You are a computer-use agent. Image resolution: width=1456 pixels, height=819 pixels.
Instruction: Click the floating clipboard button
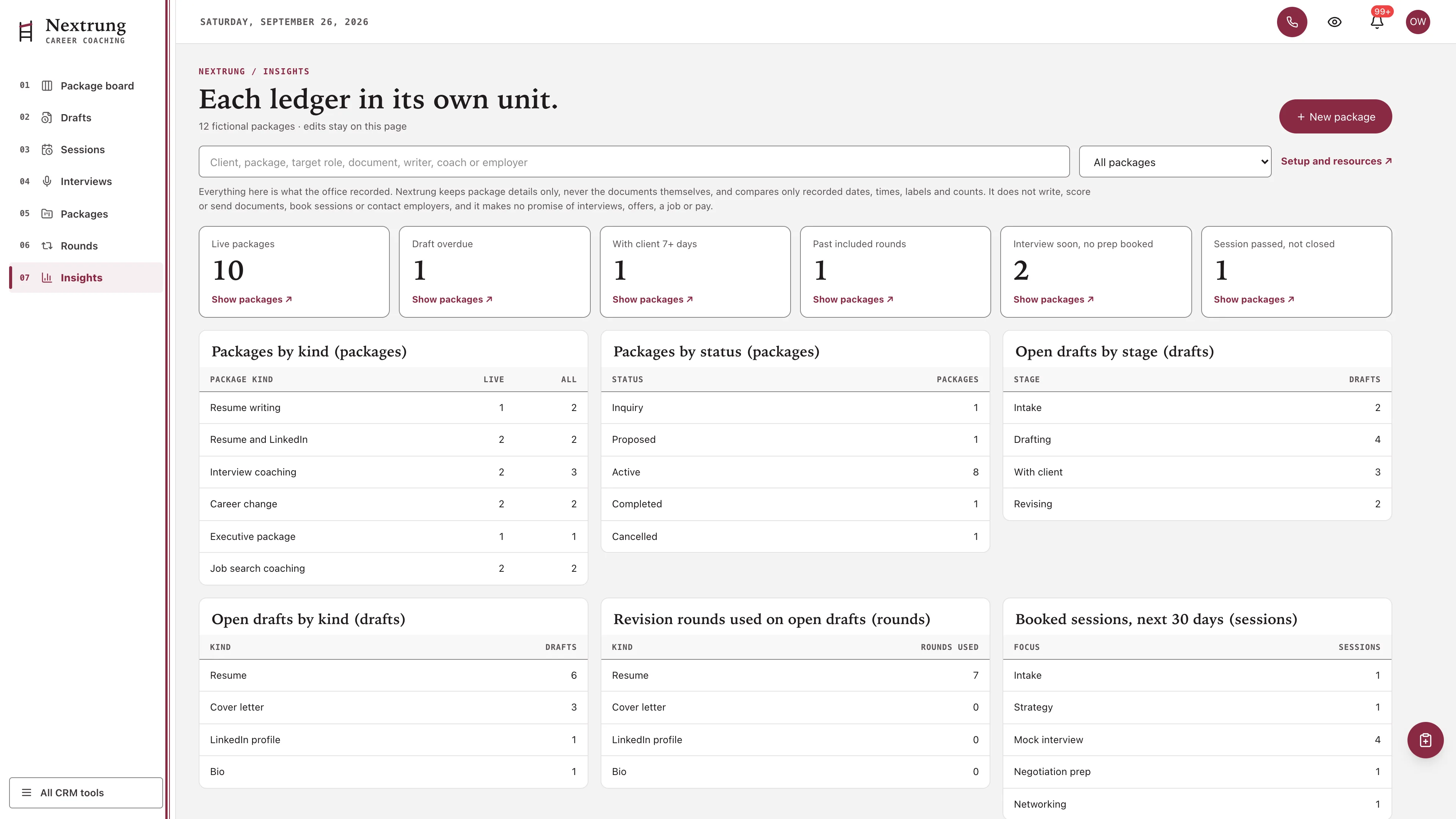(1425, 740)
